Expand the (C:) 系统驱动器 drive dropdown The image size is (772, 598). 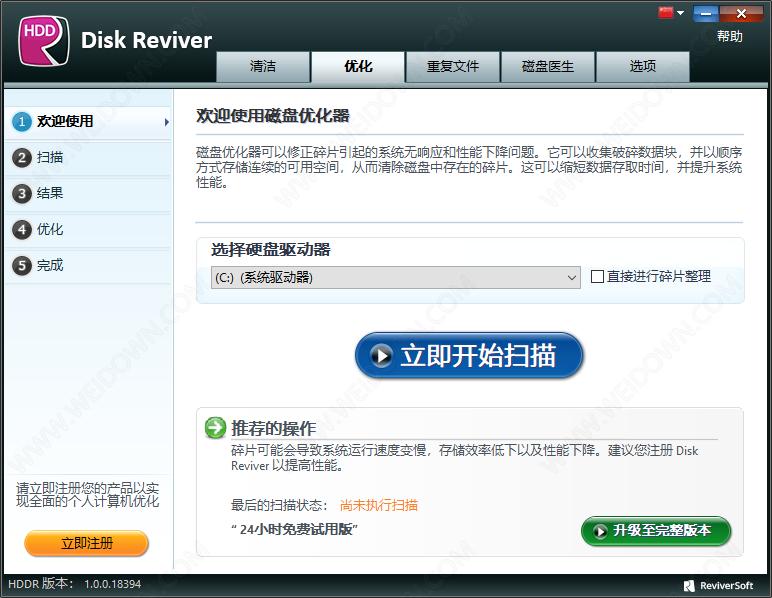point(396,278)
